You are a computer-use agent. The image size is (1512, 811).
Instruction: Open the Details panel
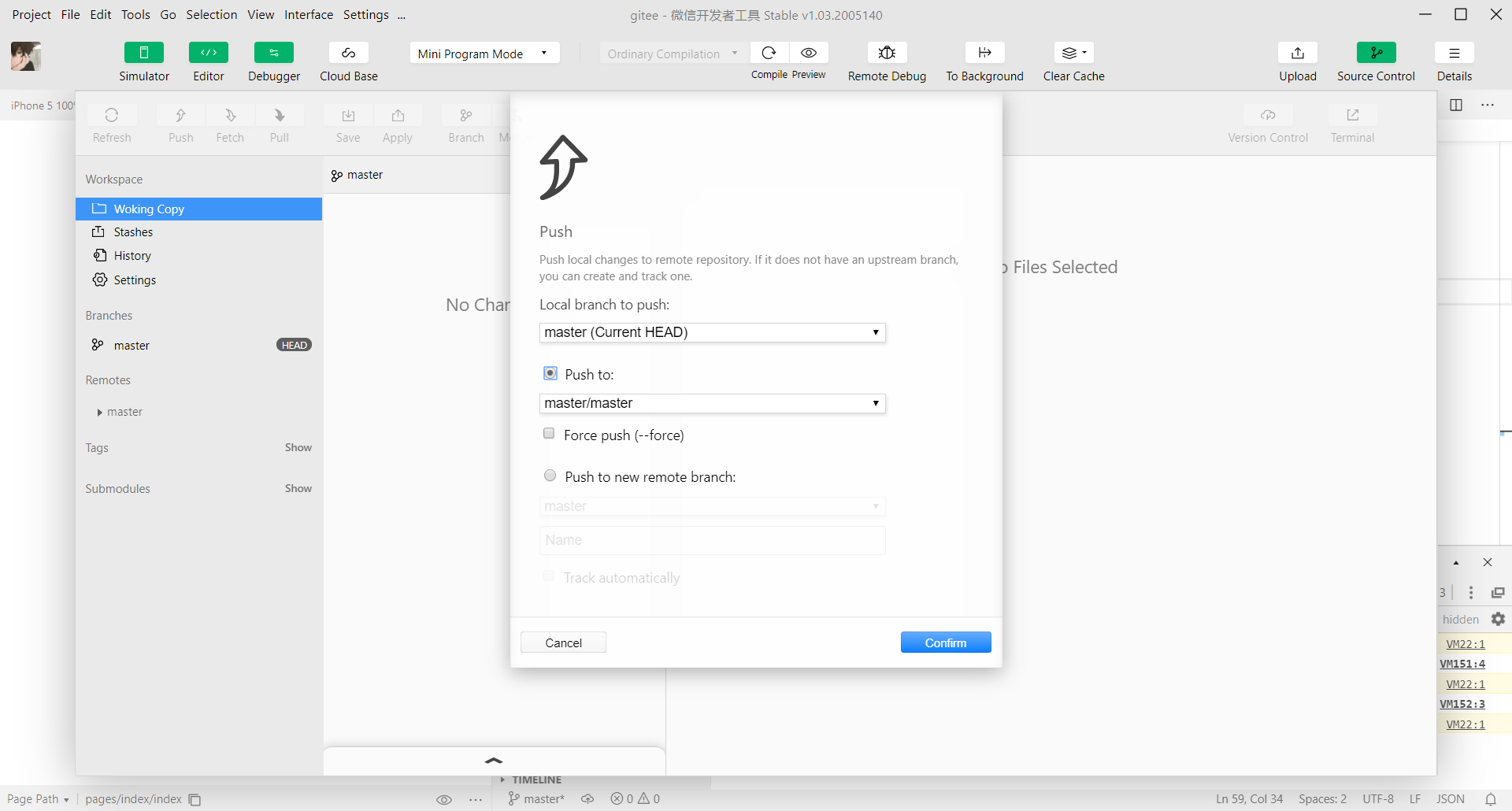pyautogui.click(x=1455, y=53)
